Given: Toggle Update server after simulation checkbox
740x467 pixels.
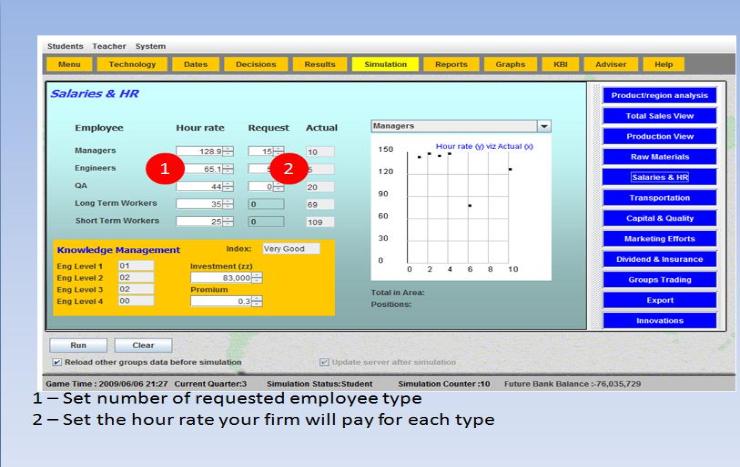Looking at the screenshot, I should pos(323,361).
